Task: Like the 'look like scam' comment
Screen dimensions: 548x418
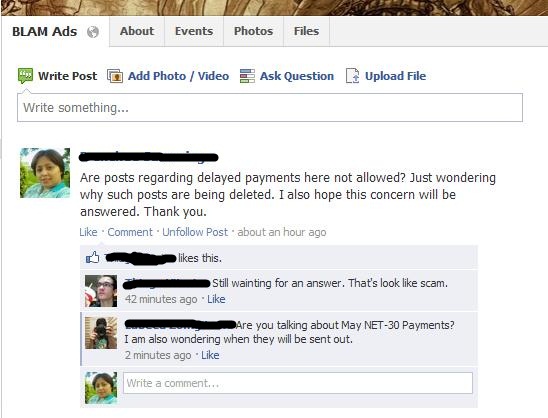Action: point(216,299)
